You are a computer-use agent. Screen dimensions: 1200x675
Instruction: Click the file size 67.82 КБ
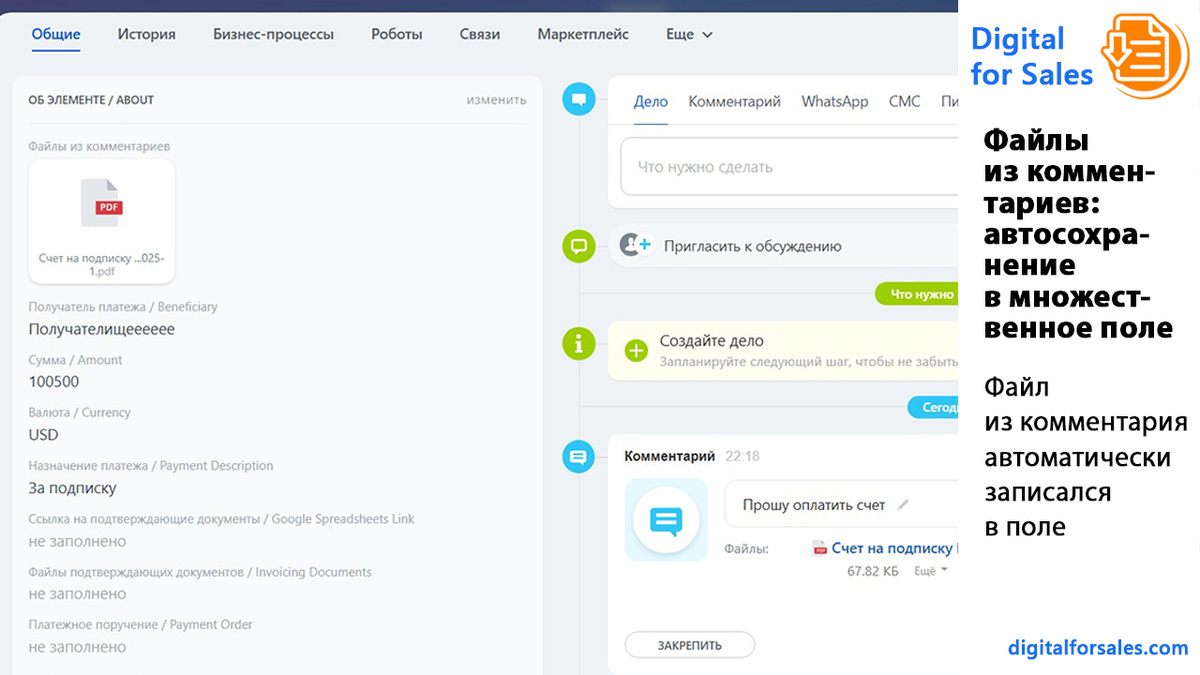pyautogui.click(x=873, y=571)
